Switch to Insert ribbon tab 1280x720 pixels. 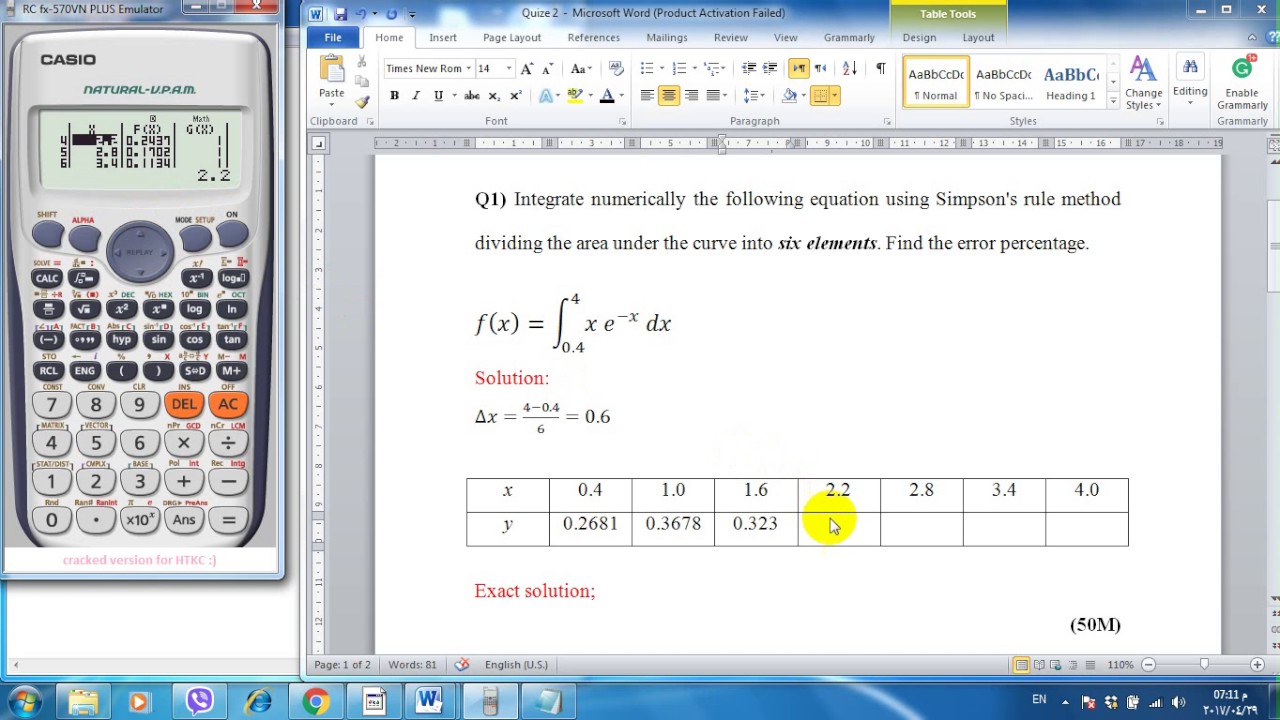point(443,37)
